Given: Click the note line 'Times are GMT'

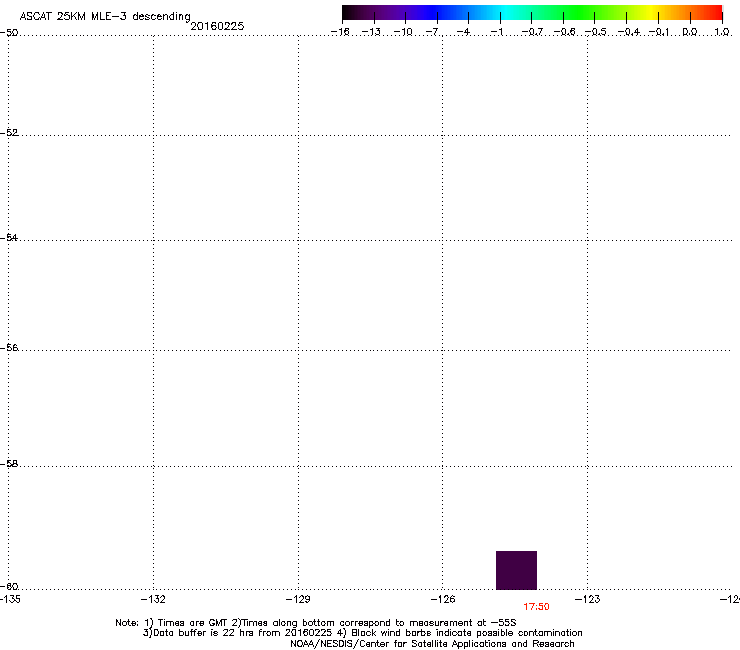Looking at the screenshot, I should click(x=316, y=623).
